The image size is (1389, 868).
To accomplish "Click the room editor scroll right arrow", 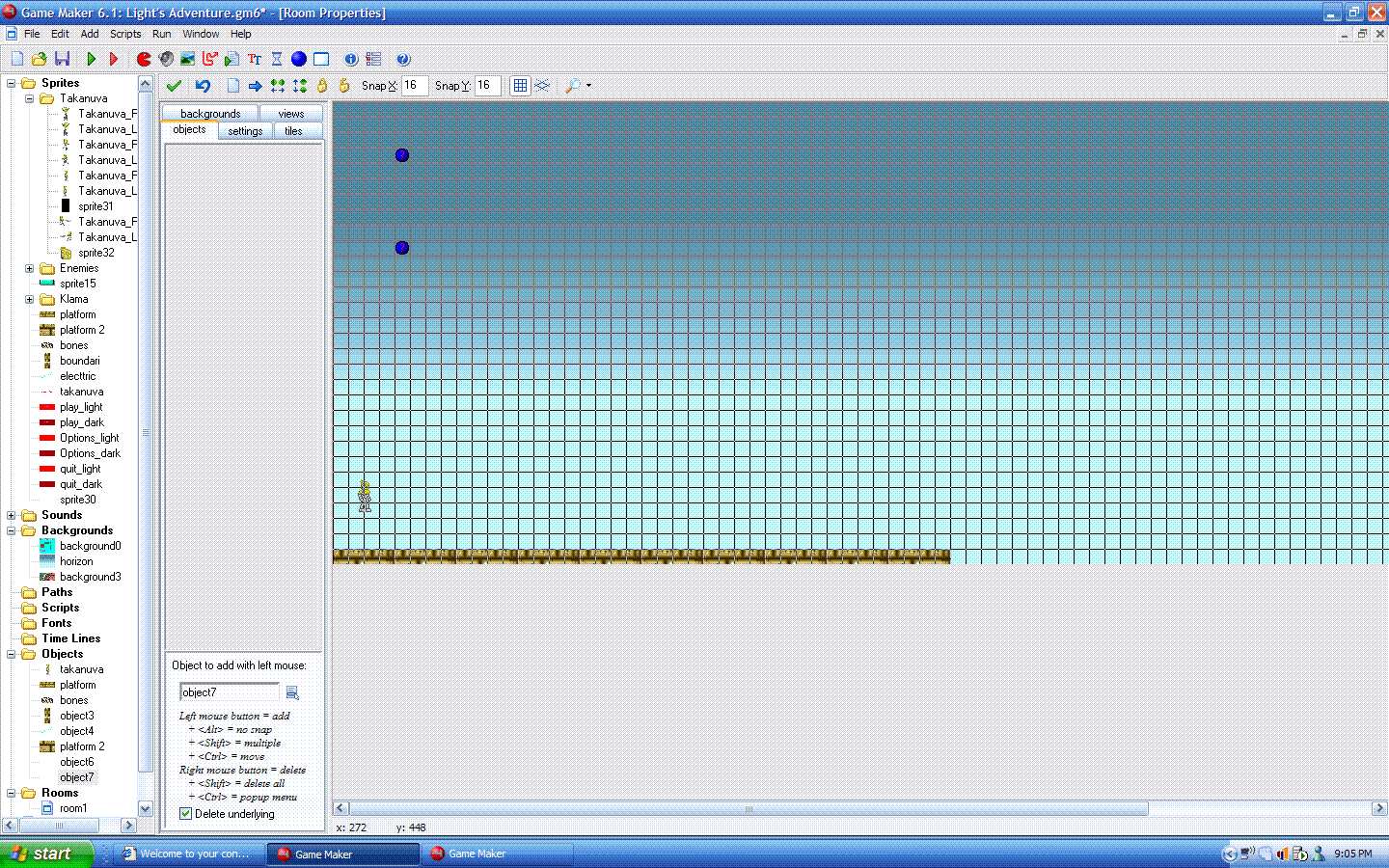I will coord(1379,808).
